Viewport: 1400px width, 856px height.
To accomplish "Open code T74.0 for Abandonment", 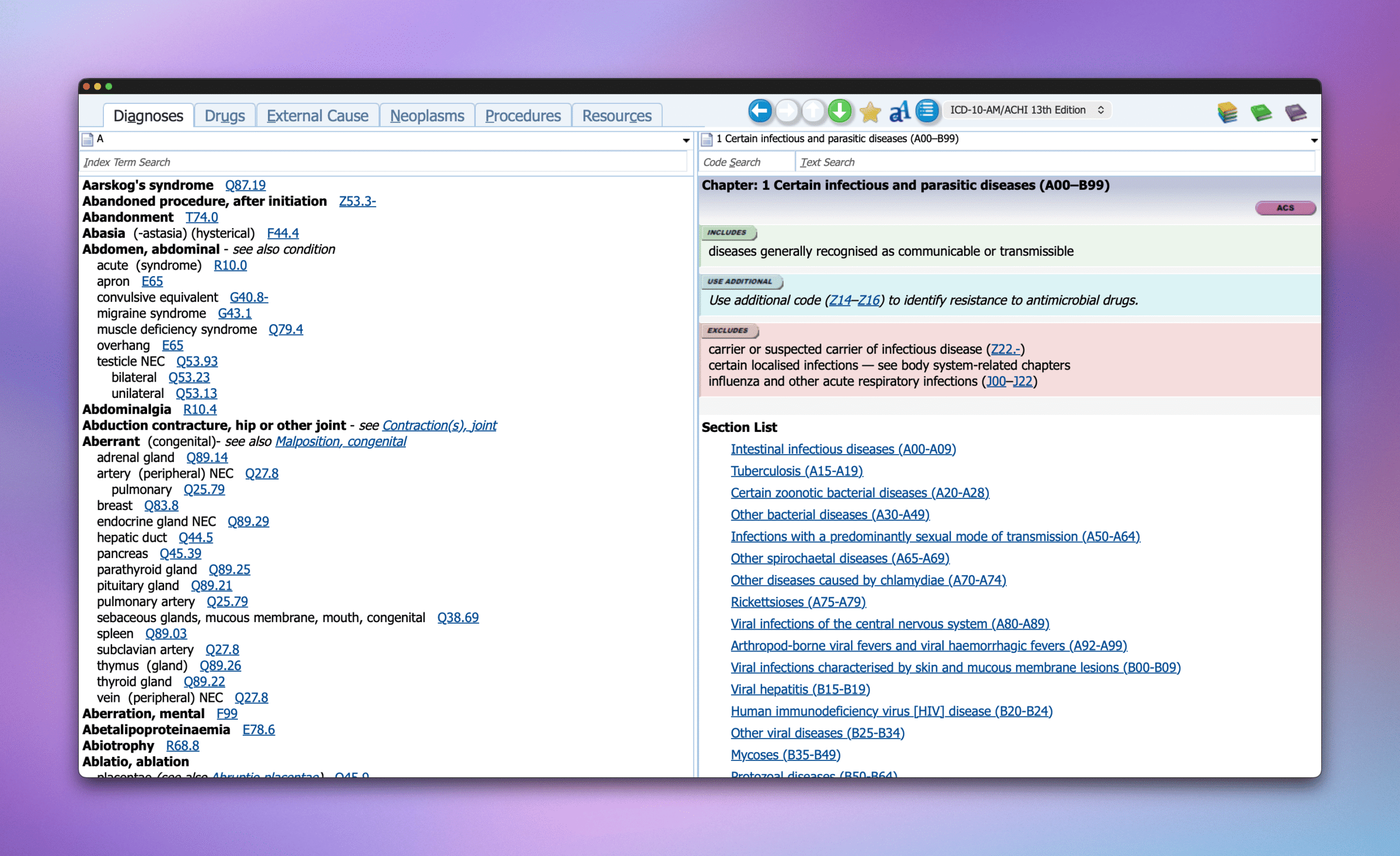I will click(201, 217).
